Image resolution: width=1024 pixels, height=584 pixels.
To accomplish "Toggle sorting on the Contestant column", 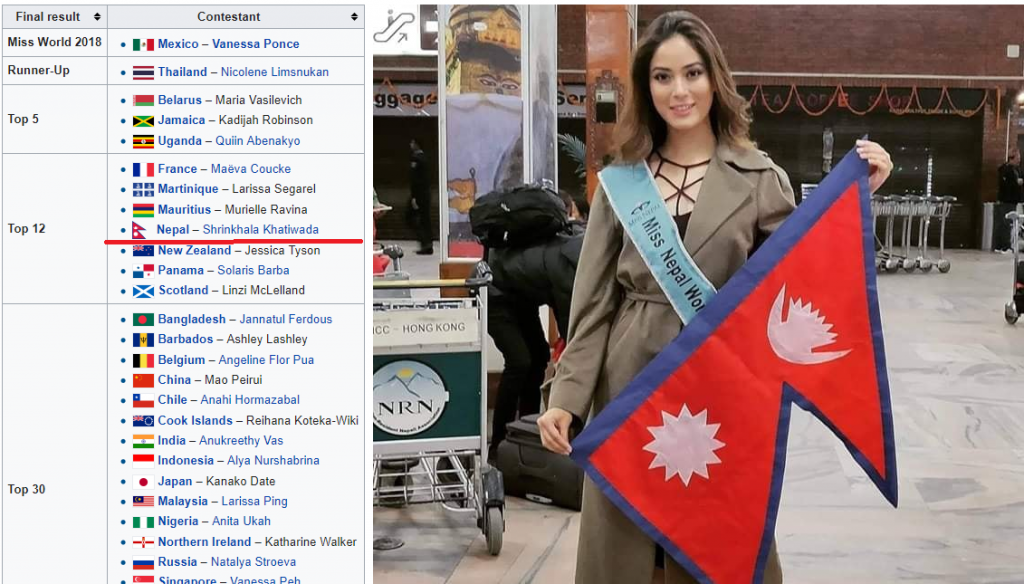I will [x=355, y=16].
